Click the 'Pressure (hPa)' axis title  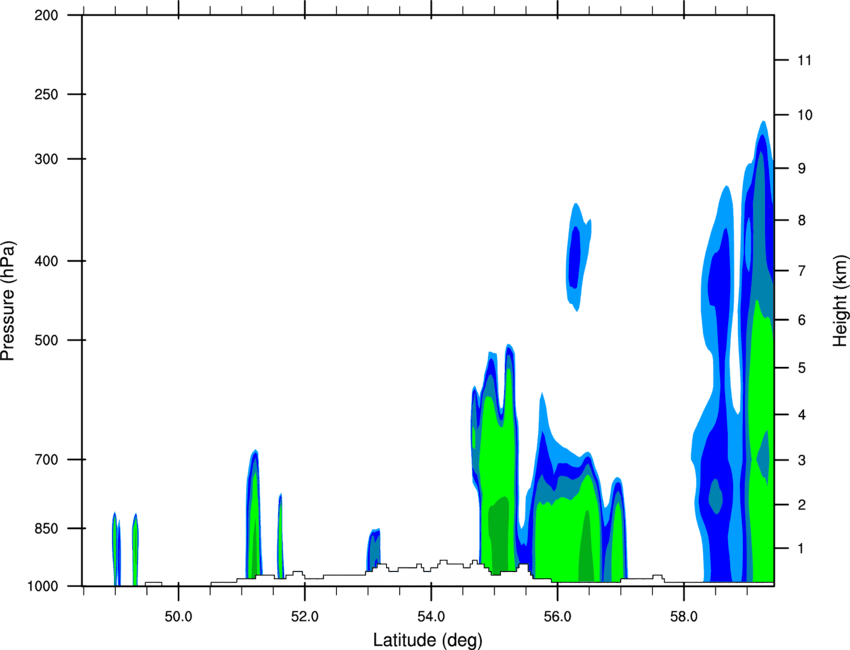(8, 301)
